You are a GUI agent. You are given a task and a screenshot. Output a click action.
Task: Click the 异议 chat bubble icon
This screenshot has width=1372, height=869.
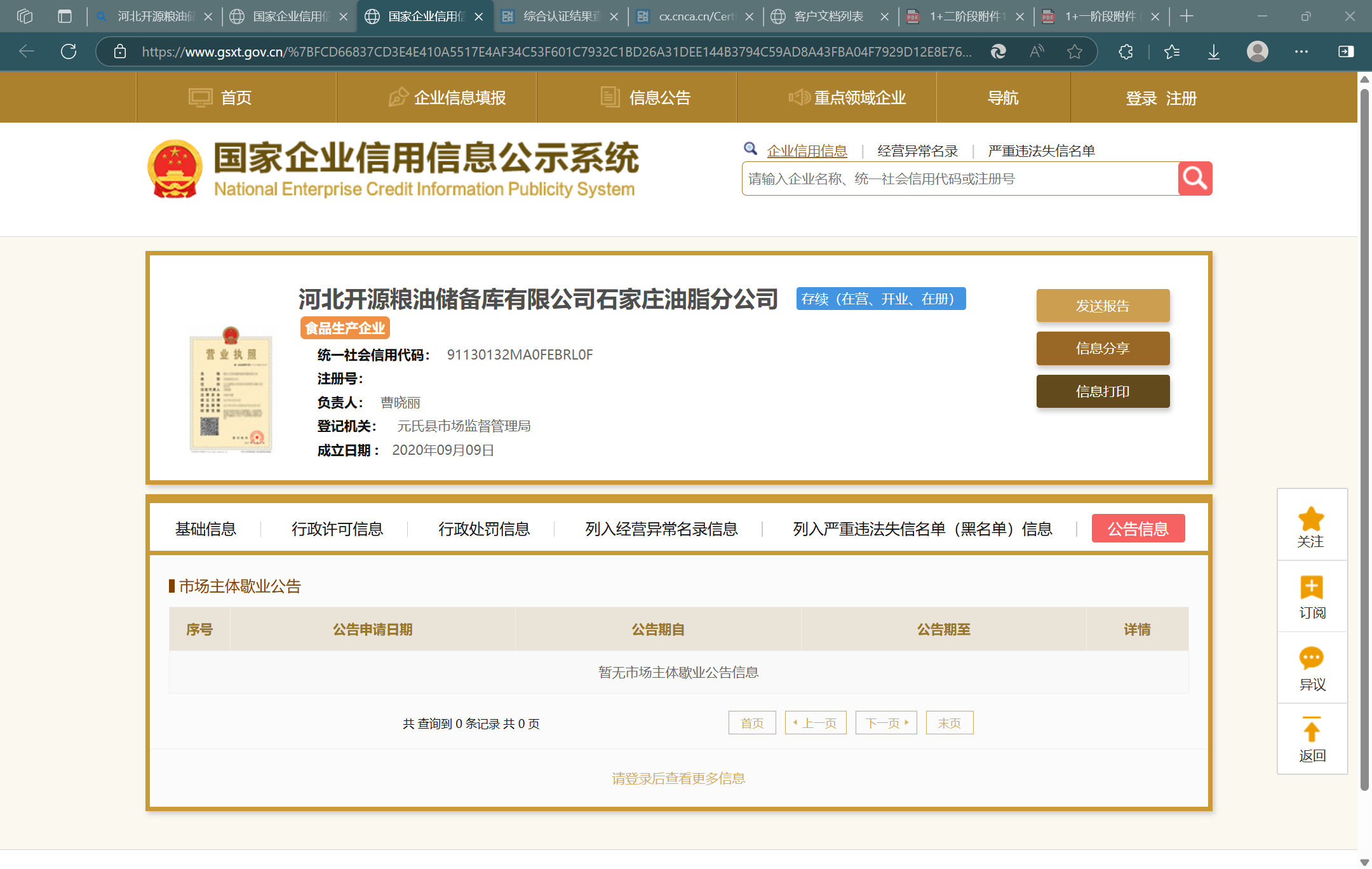(x=1311, y=658)
